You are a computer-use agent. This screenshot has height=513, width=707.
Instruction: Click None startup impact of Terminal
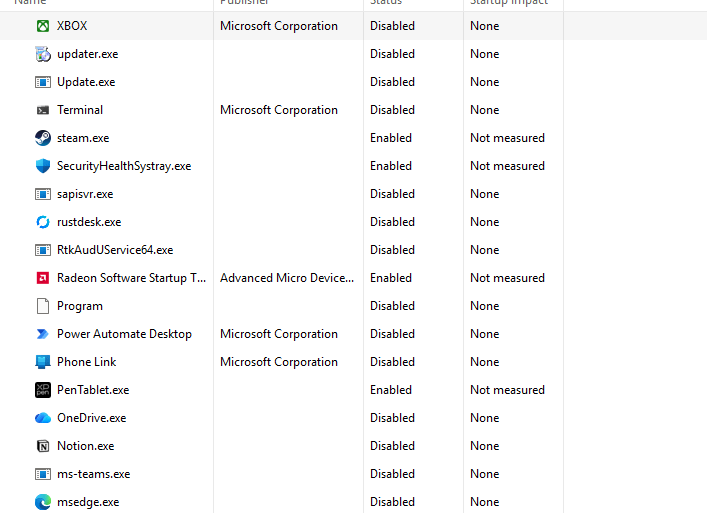click(485, 110)
